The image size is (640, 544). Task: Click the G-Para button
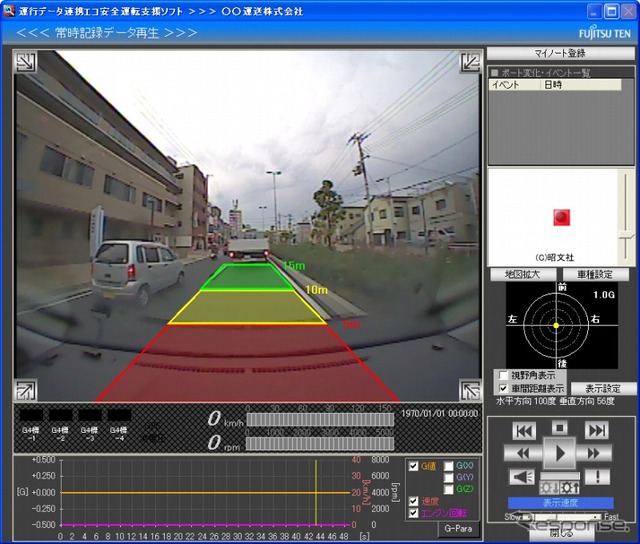point(458,528)
